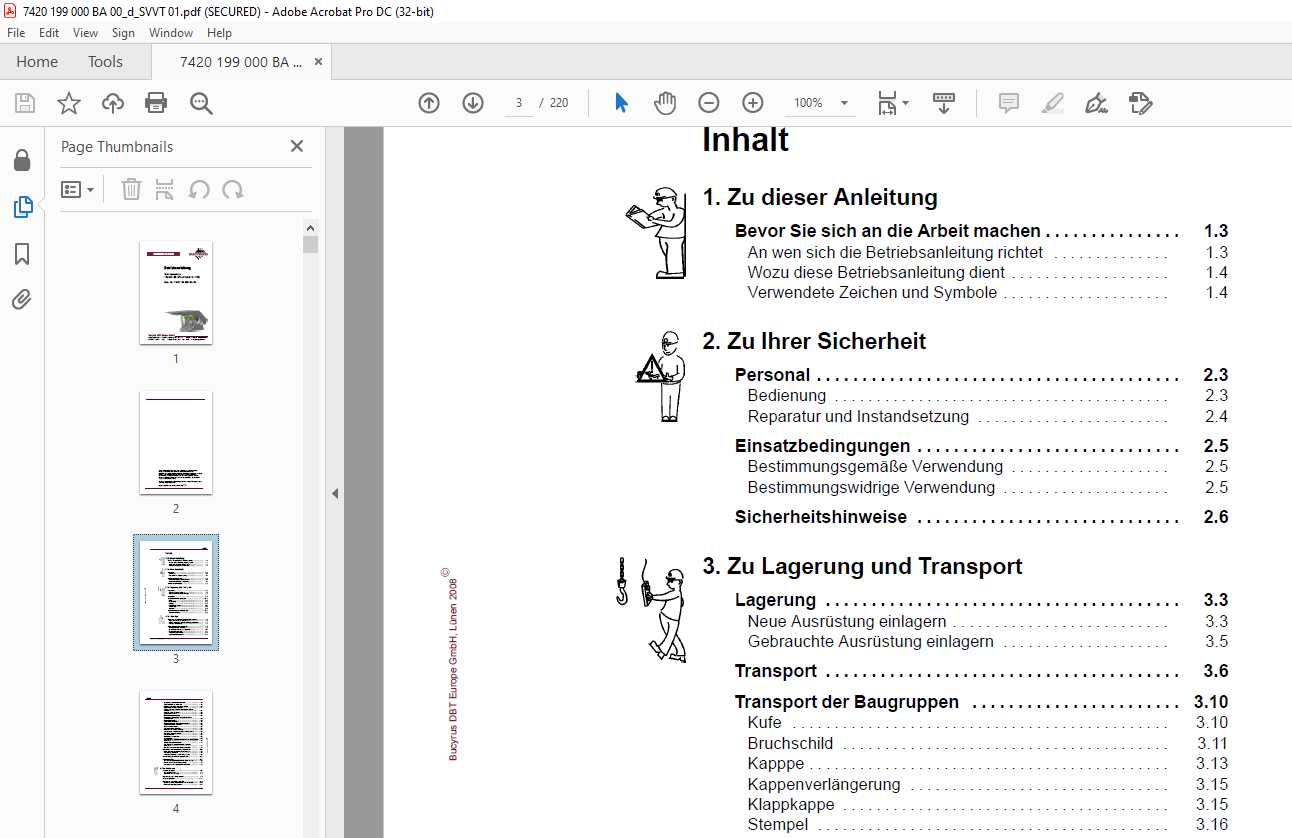Open the Attachments paperclip panel

click(x=22, y=299)
